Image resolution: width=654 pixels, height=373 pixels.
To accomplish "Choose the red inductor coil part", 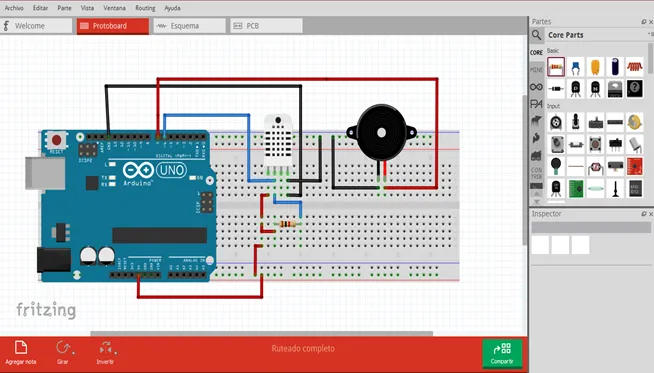I will [634, 67].
